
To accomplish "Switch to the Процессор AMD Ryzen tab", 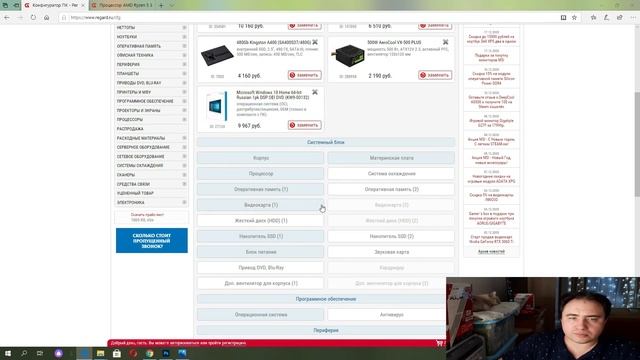I will tap(122, 5).
